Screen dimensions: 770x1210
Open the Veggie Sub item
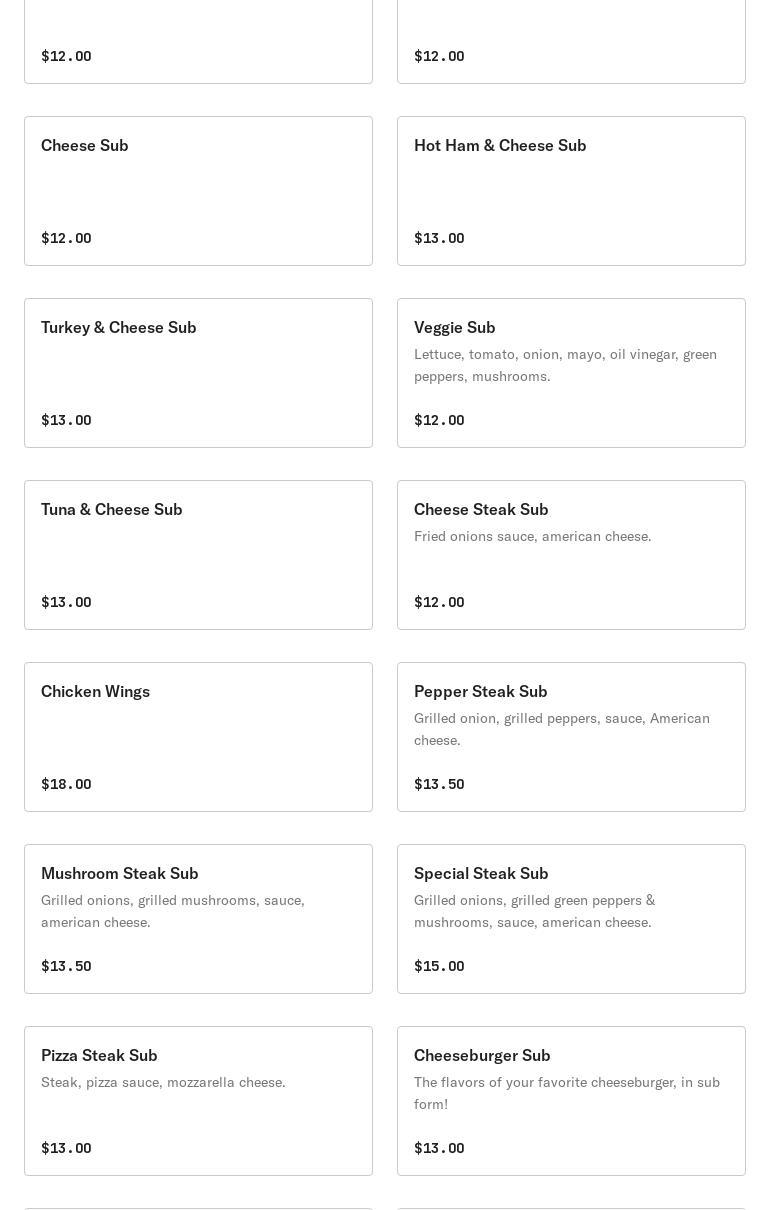pyautogui.click(x=571, y=373)
